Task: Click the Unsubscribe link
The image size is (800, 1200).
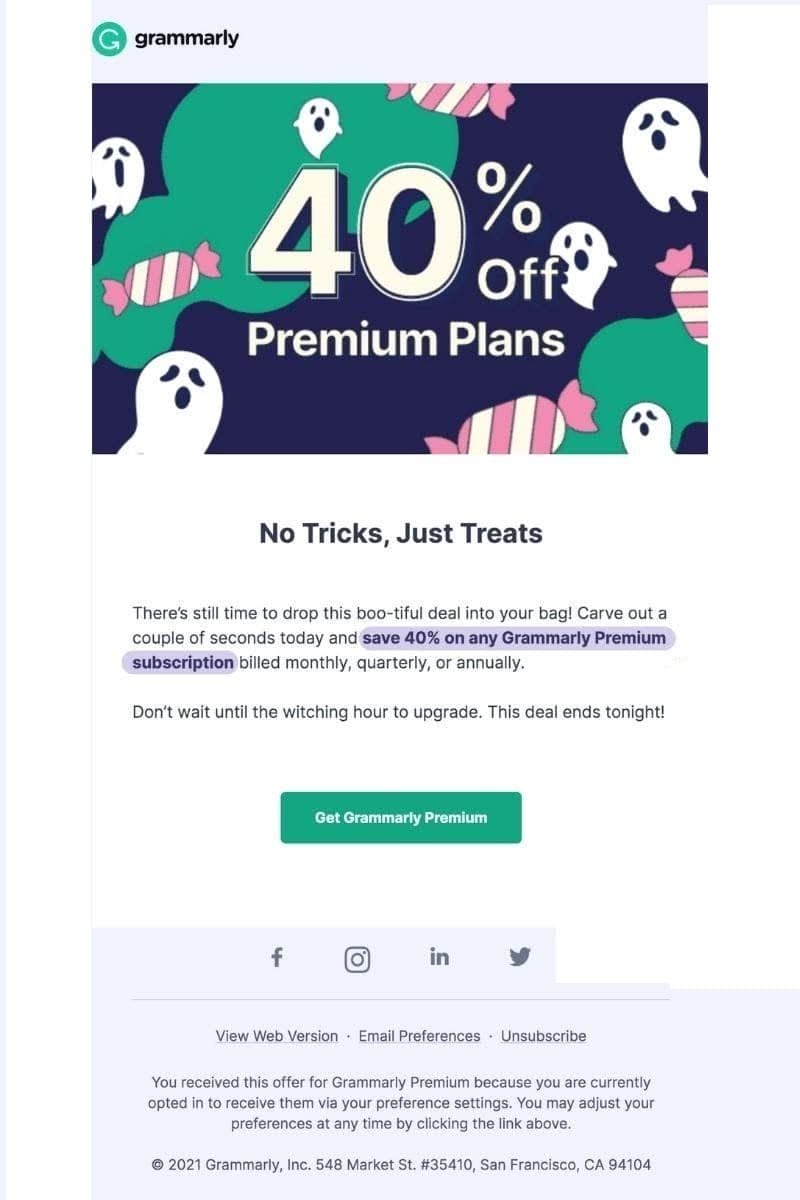Action: coord(543,1036)
